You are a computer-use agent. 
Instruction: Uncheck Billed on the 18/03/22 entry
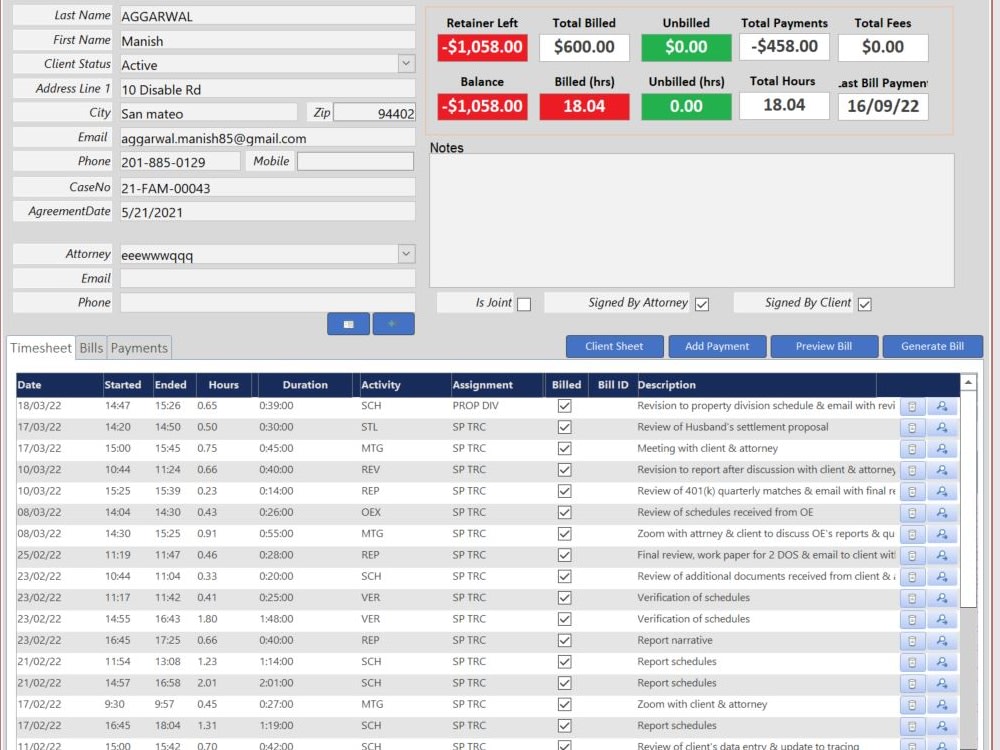[566, 406]
